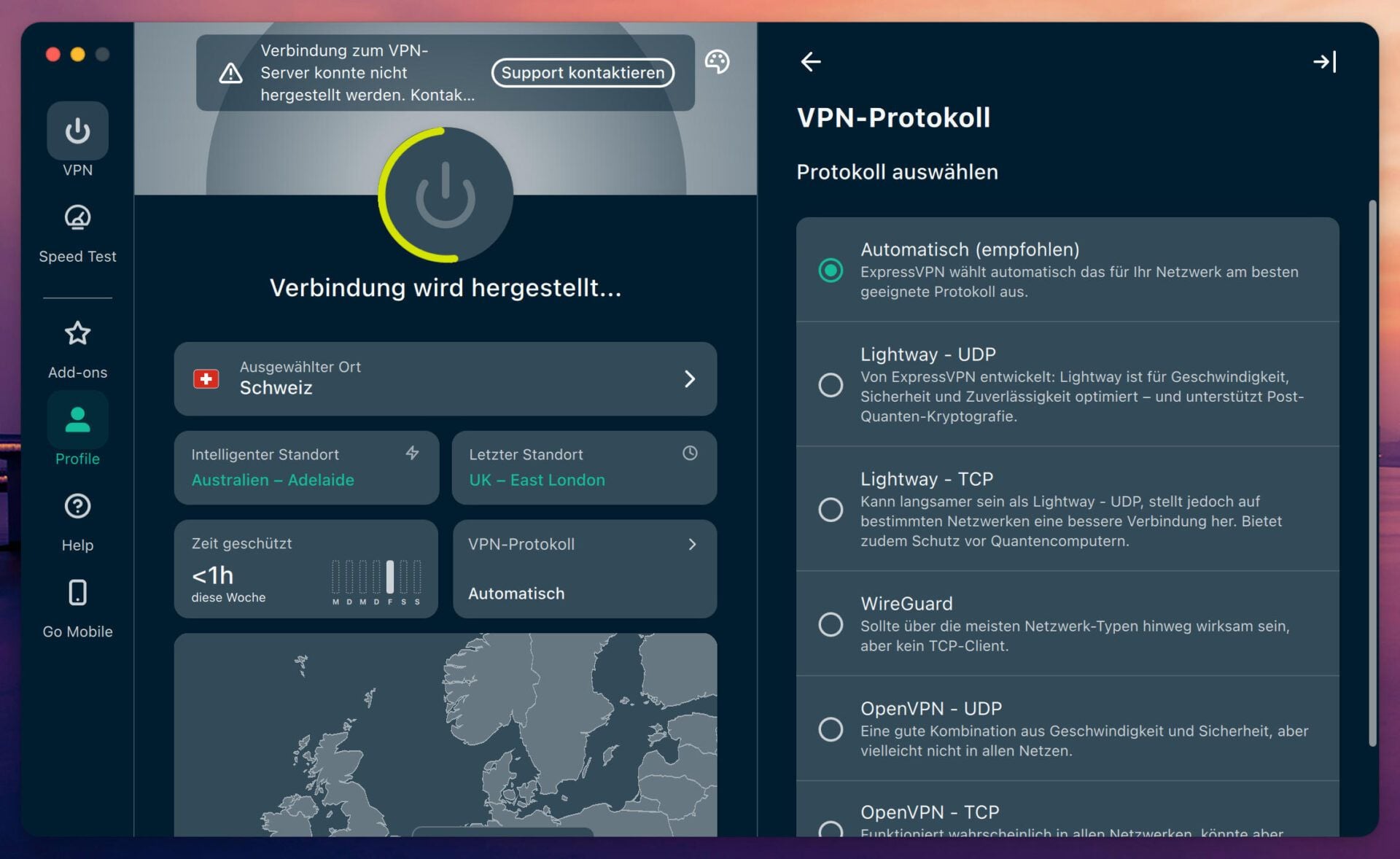Select the Profile icon in sidebar
Viewport: 1400px width, 859px height.
click(x=77, y=419)
